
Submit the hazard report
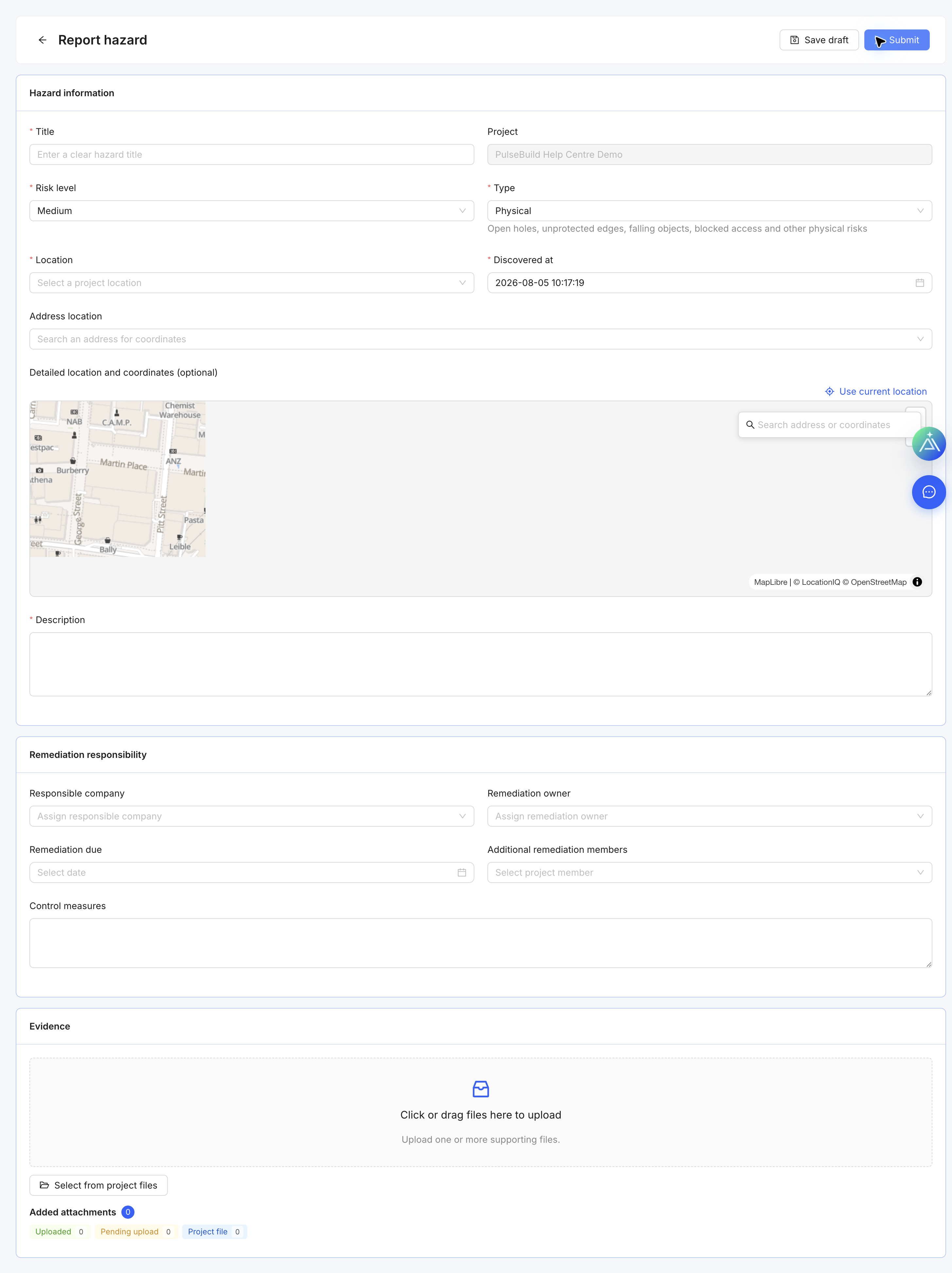(x=896, y=40)
